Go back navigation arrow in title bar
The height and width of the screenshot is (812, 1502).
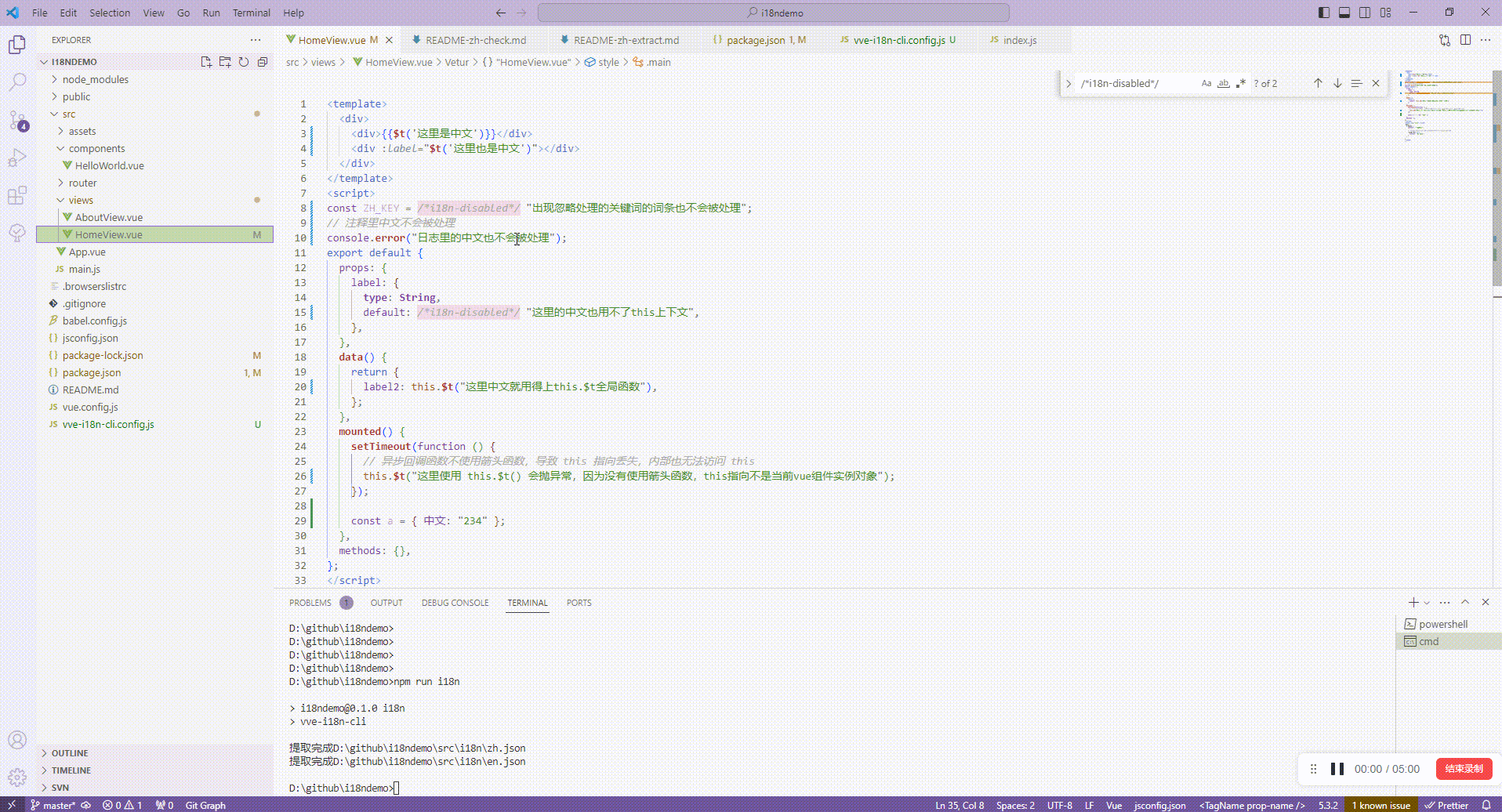click(501, 13)
